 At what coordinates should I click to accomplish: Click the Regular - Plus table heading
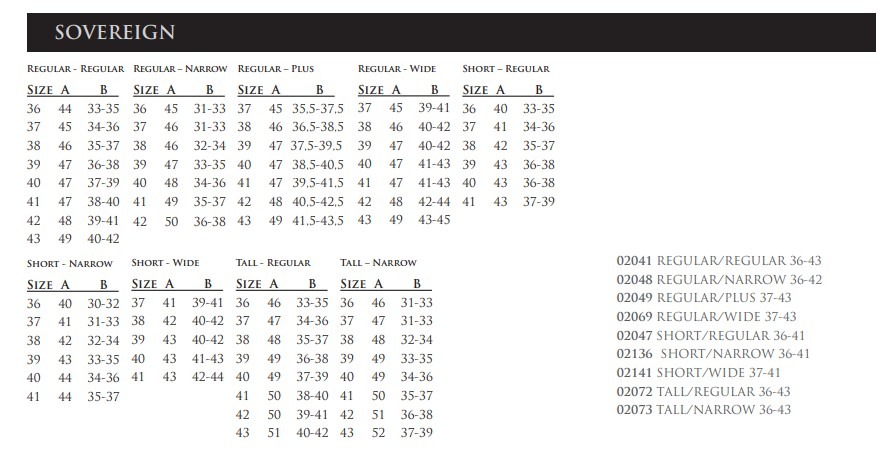coord(275,69)
